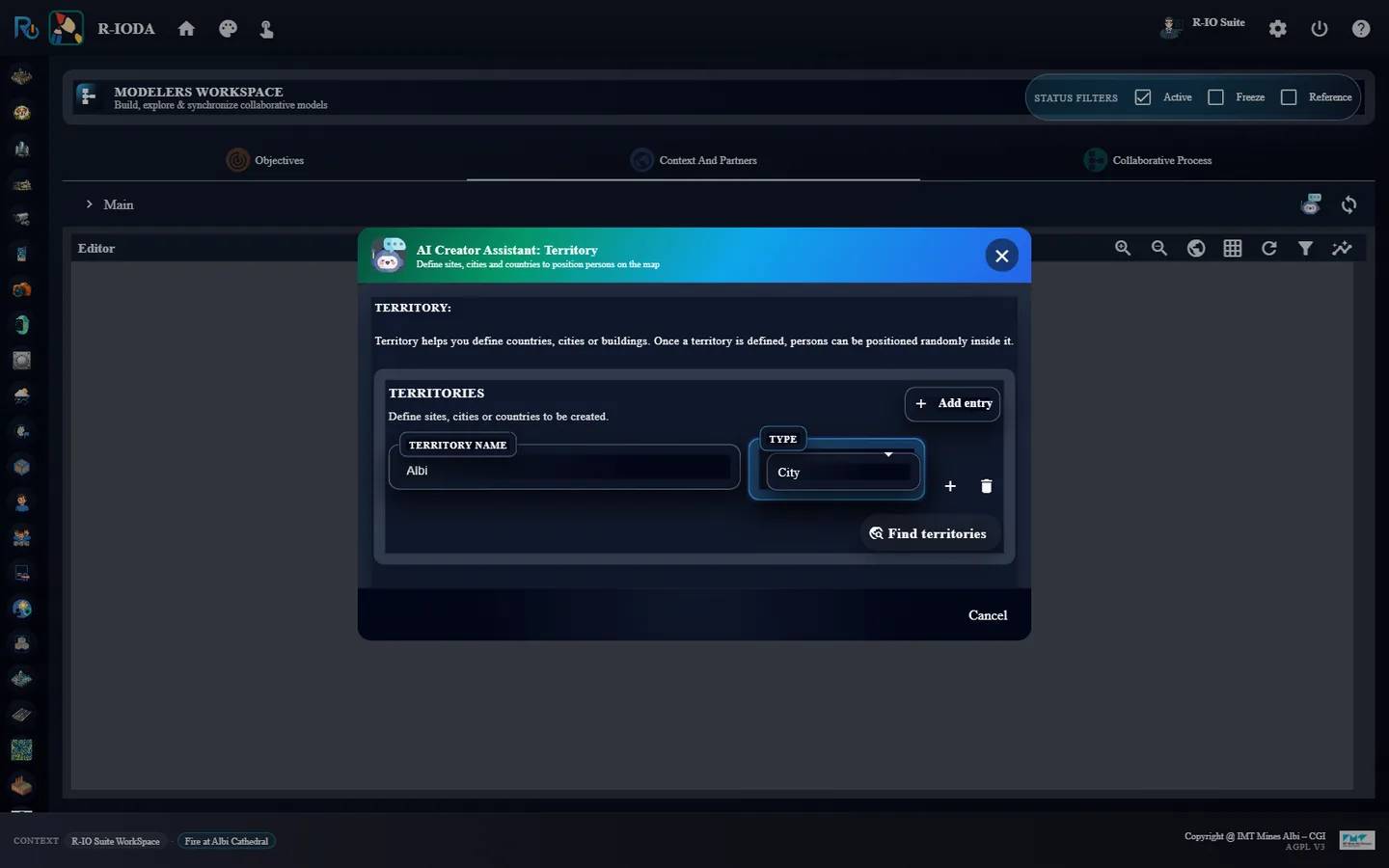The image size is (1389, 868).
Task: Click the R-IO Suite WorkSpace context chip
Action: click(x=116, y=841)
